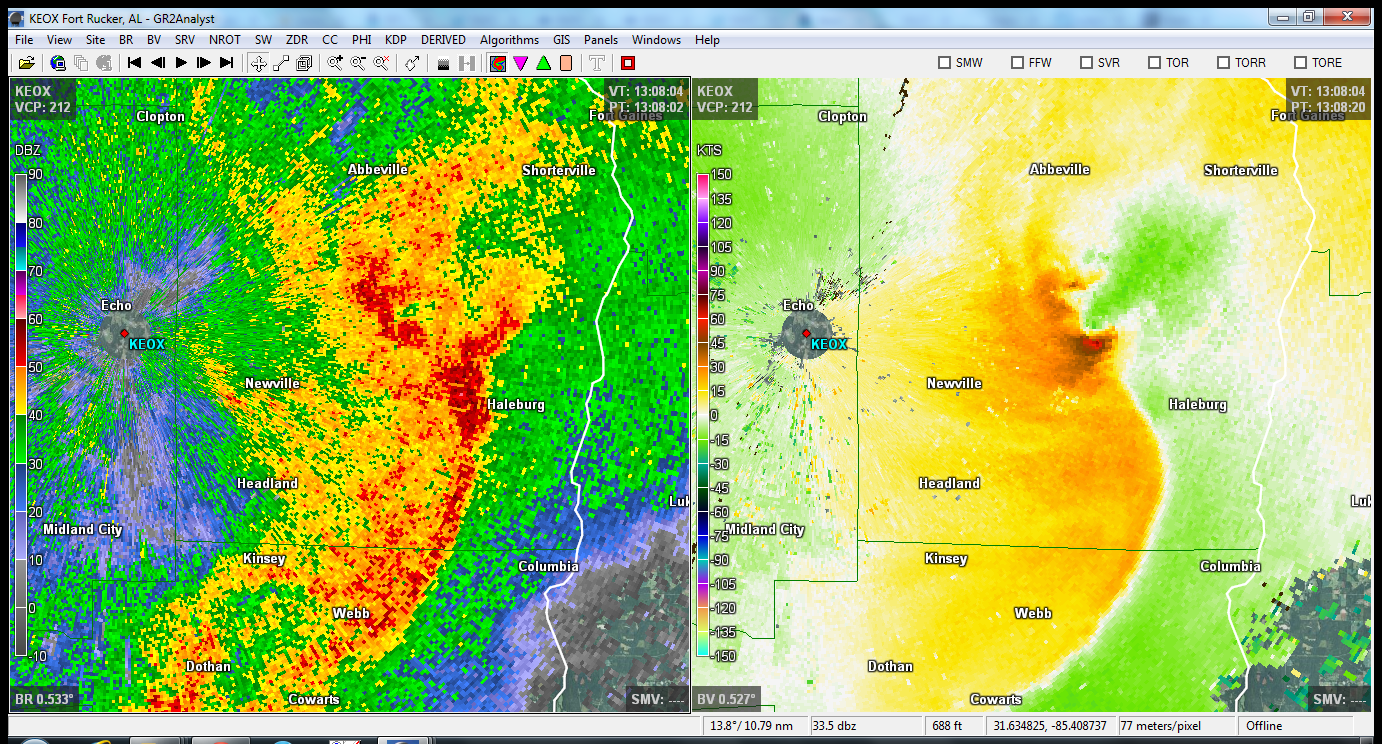Toggle the green hail triangle icon
The image size is (1382, 744).
click(543, 63)
